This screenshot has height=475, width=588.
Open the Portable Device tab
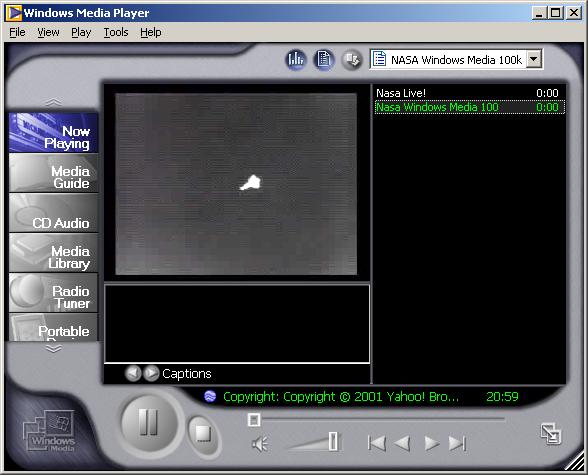click(x=54, y=327)
